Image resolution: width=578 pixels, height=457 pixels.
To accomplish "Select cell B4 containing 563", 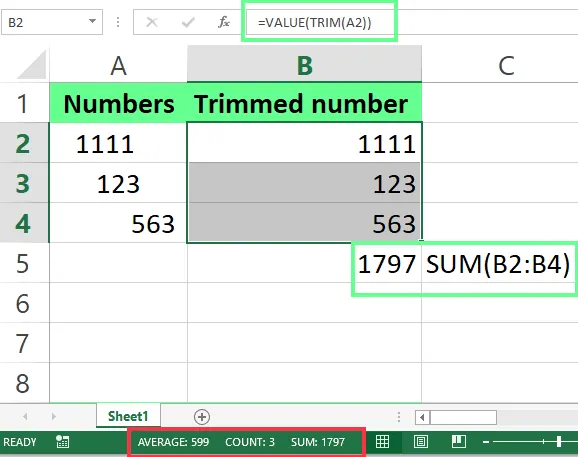I will (304, 223).
